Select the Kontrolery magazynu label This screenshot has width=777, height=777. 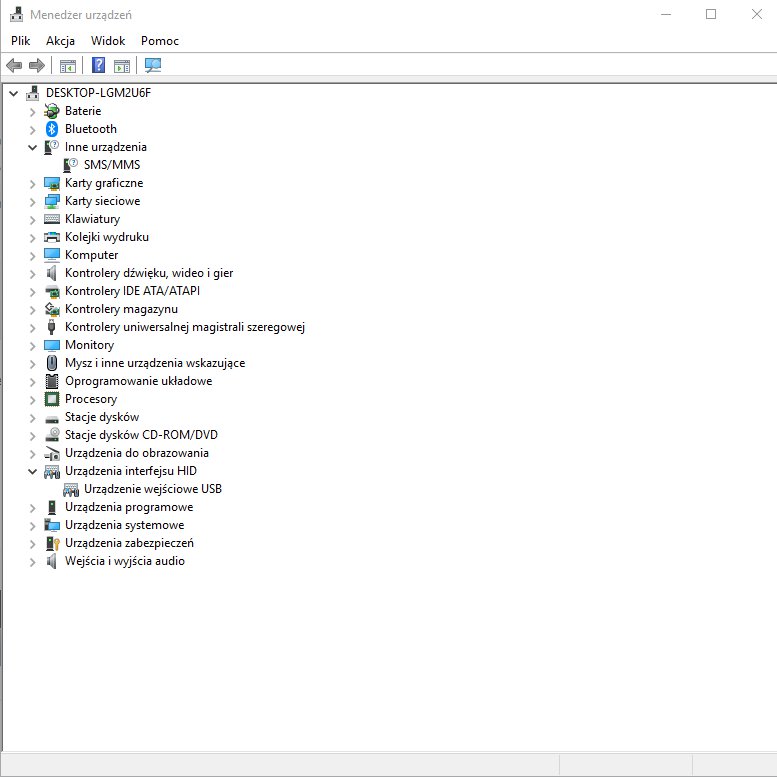pos(121,309)
